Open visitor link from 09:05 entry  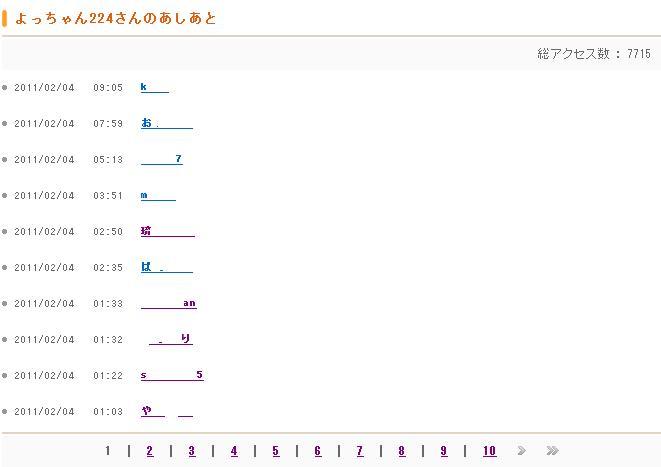[x=154, y=88]
